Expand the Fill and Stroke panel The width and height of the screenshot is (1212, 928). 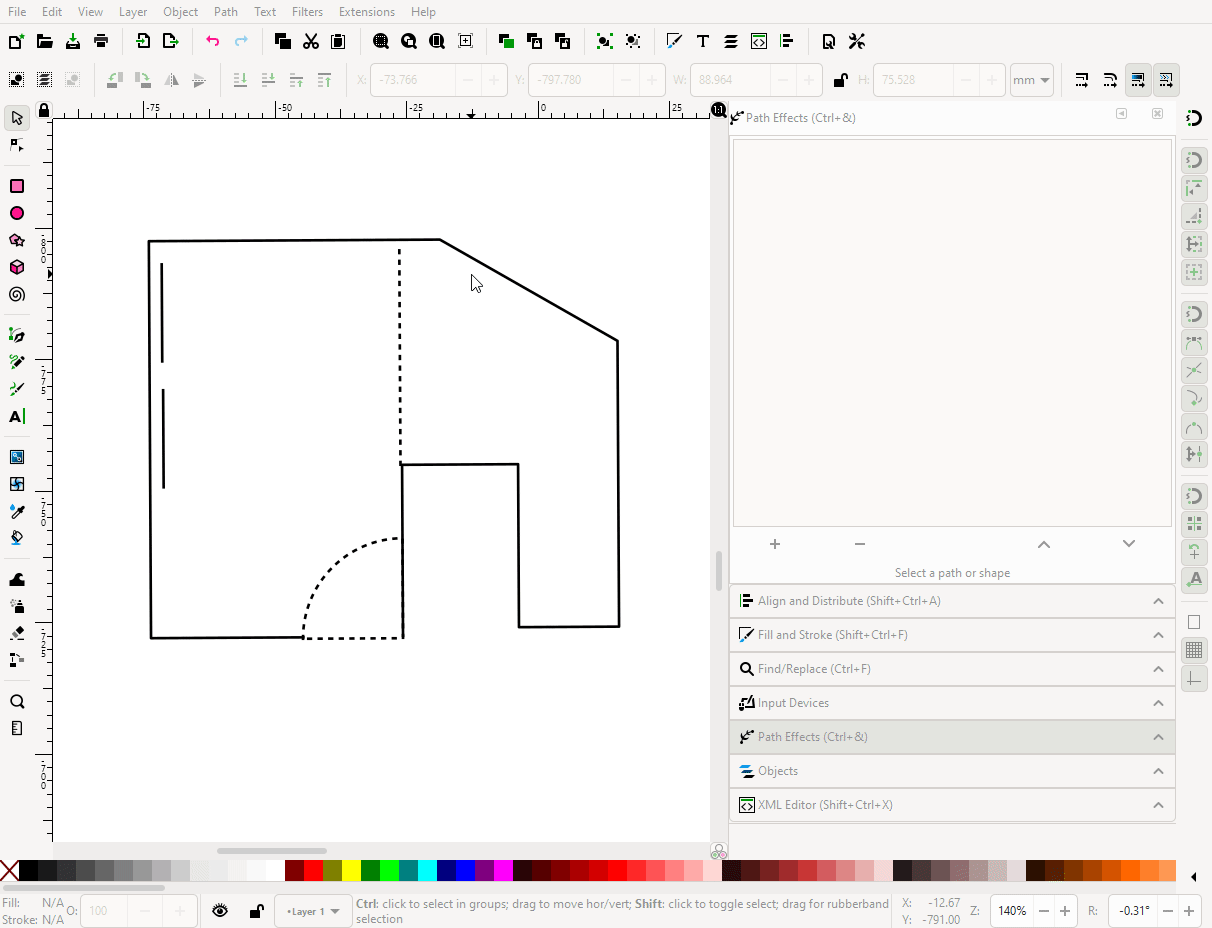(952, 635)
